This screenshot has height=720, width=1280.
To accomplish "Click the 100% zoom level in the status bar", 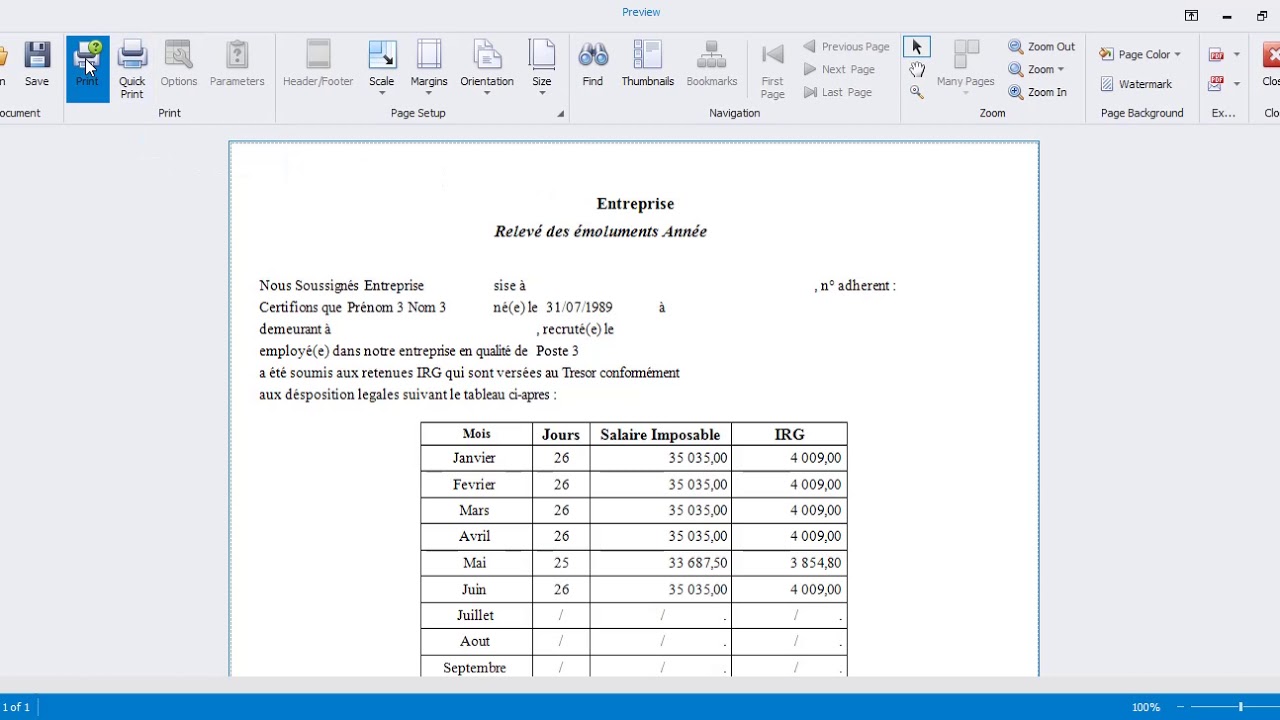I will (1146, 707).
